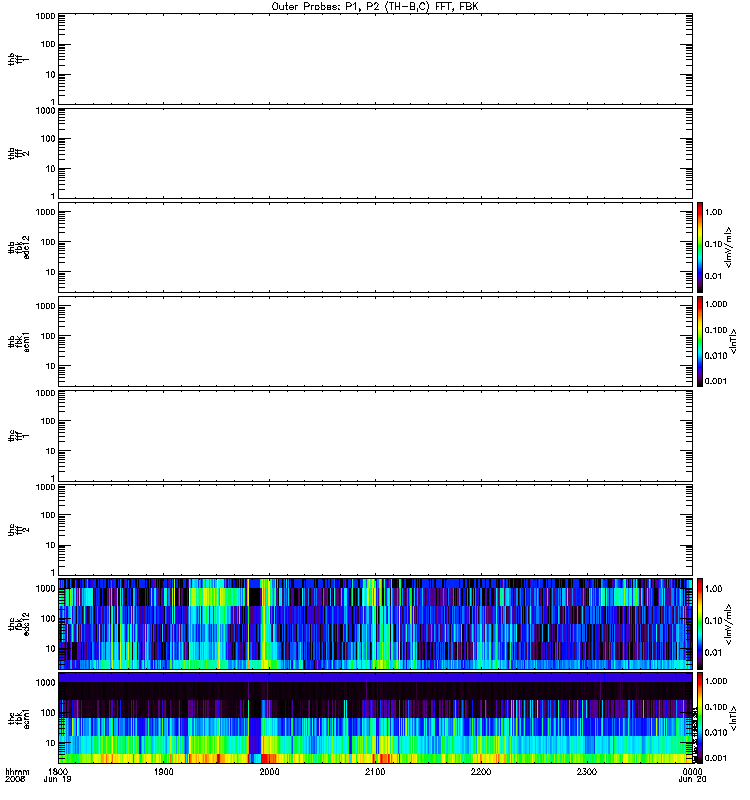Click the "thc fff 2" panel axis label

(18, 530)
